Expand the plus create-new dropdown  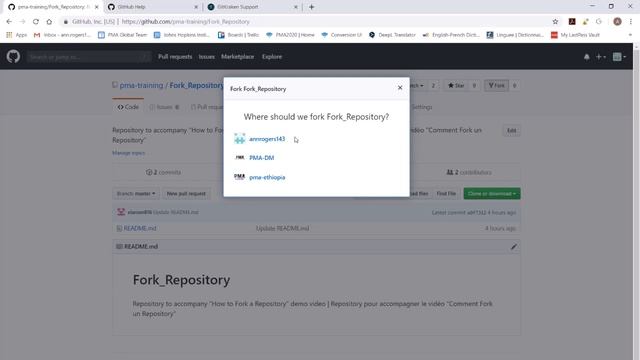click(600, 57)
